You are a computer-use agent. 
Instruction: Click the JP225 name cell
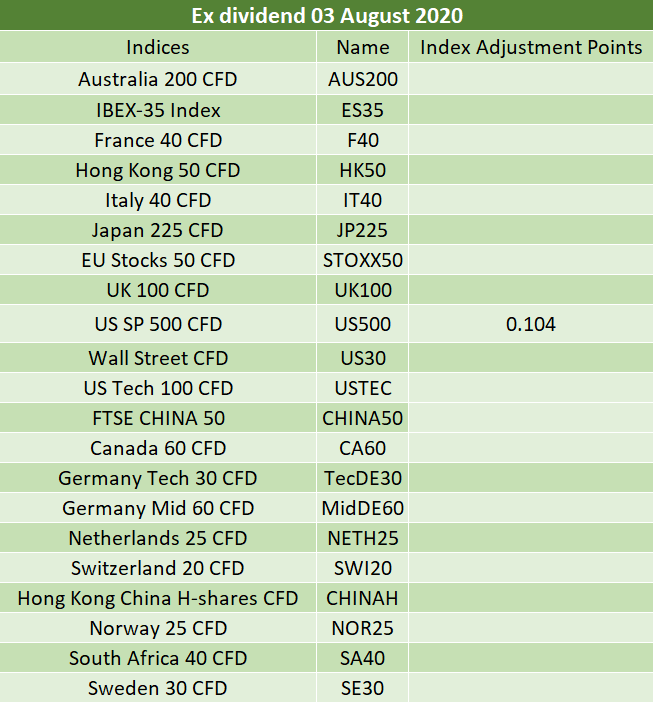[362, 230]
